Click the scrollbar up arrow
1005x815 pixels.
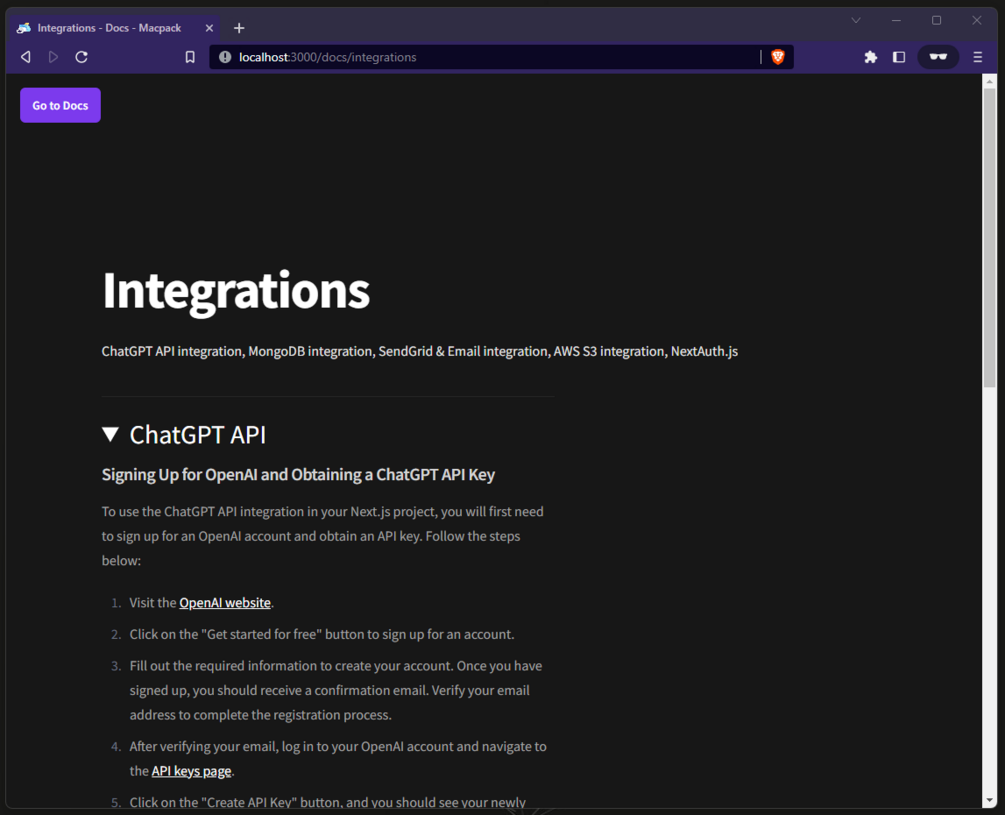pos(990,81)
